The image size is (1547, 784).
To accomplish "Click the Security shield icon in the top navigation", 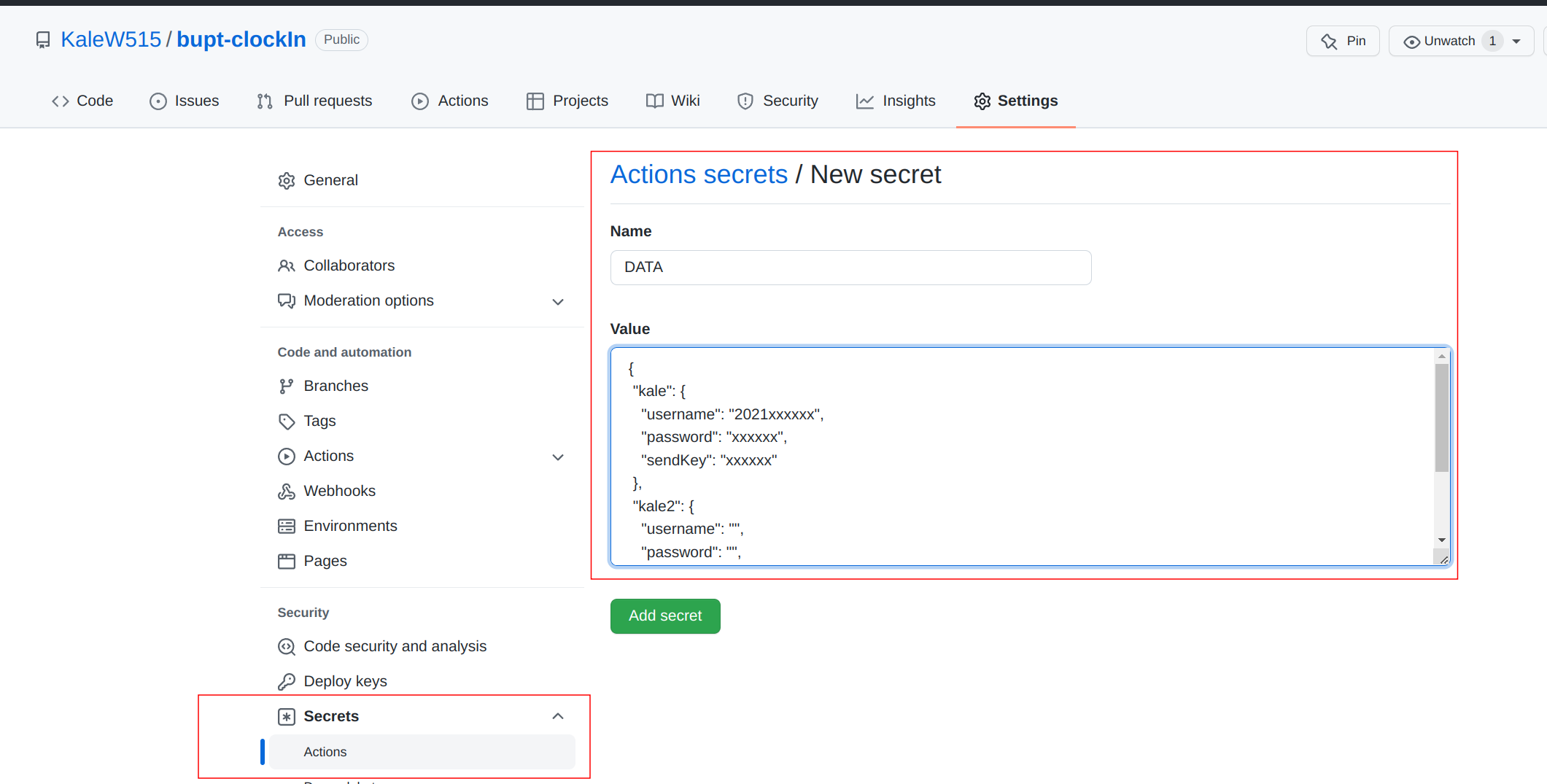I will coord(745,101).
